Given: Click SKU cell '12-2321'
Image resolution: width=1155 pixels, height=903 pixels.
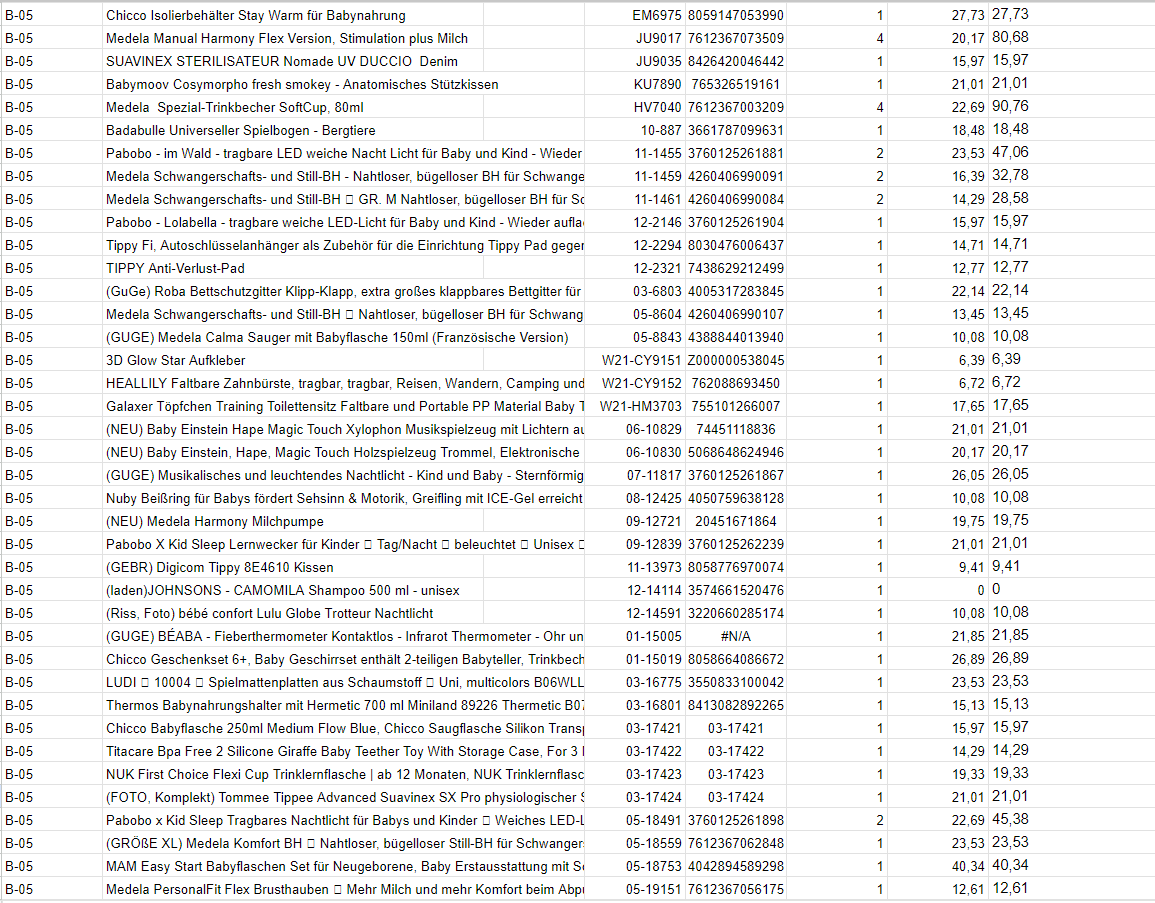Looking at the screenshot, I should coord(635,268).
